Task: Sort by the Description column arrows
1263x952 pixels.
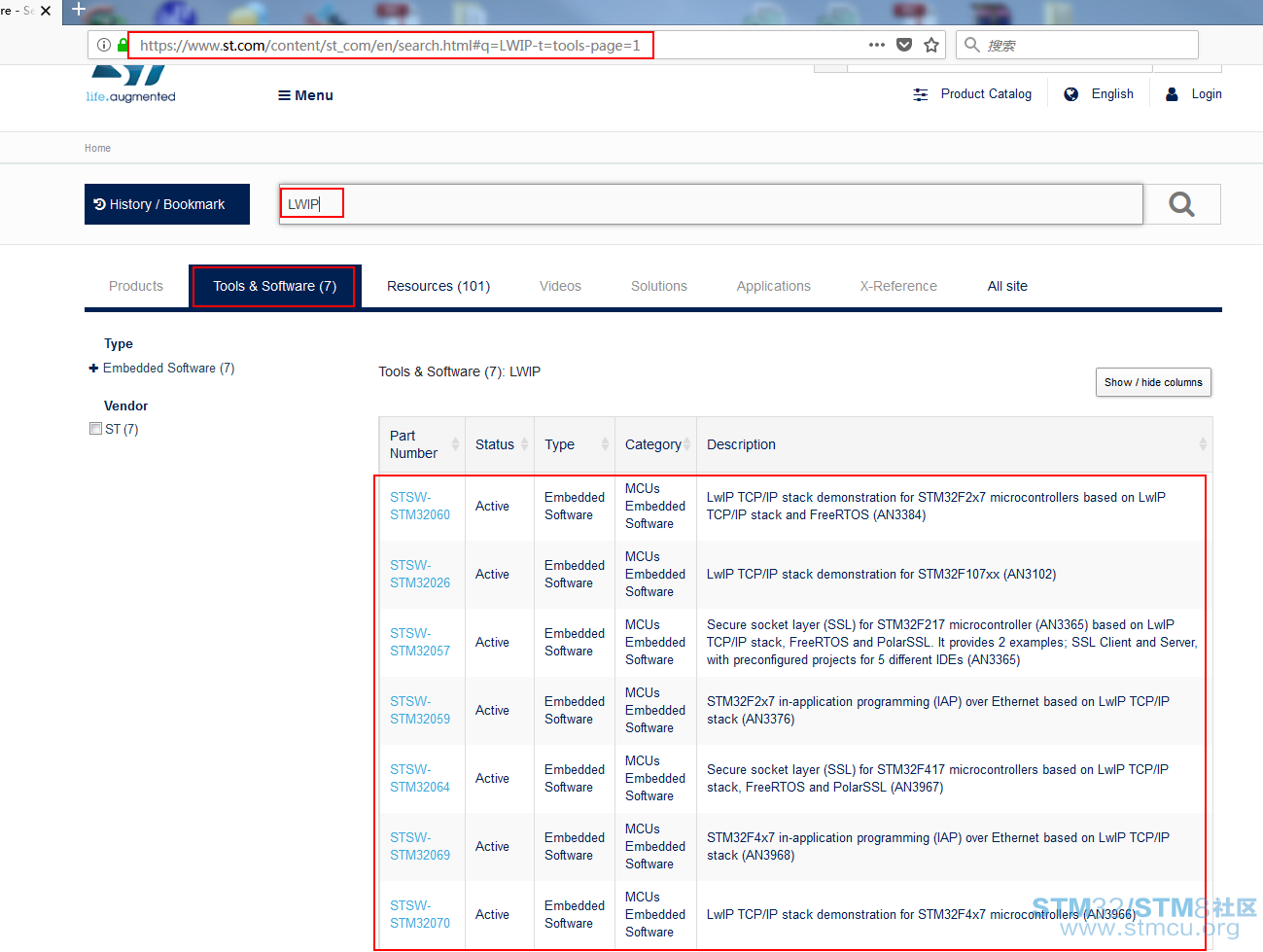Action: [x=1203, y=444]
